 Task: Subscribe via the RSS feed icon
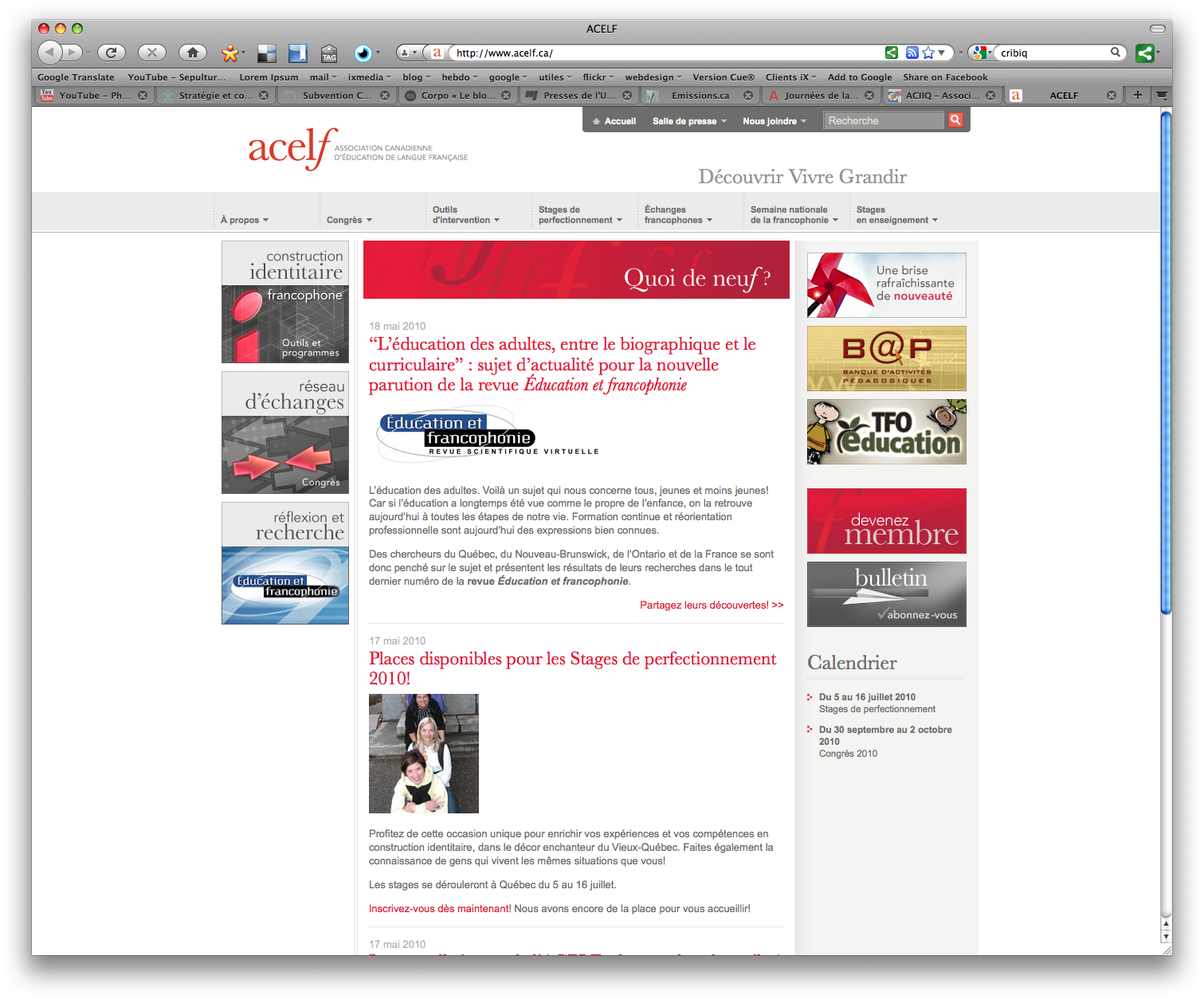pos(912,53)
